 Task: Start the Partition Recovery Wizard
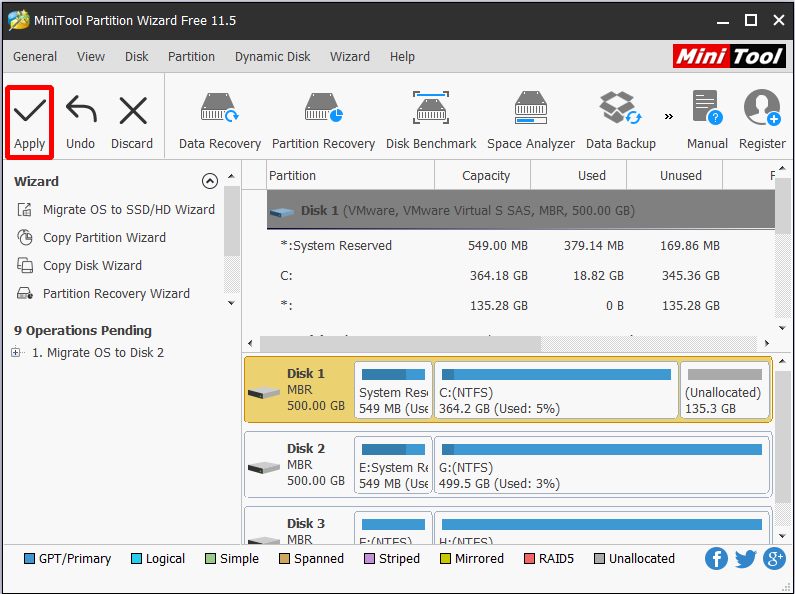coord(116,293)
